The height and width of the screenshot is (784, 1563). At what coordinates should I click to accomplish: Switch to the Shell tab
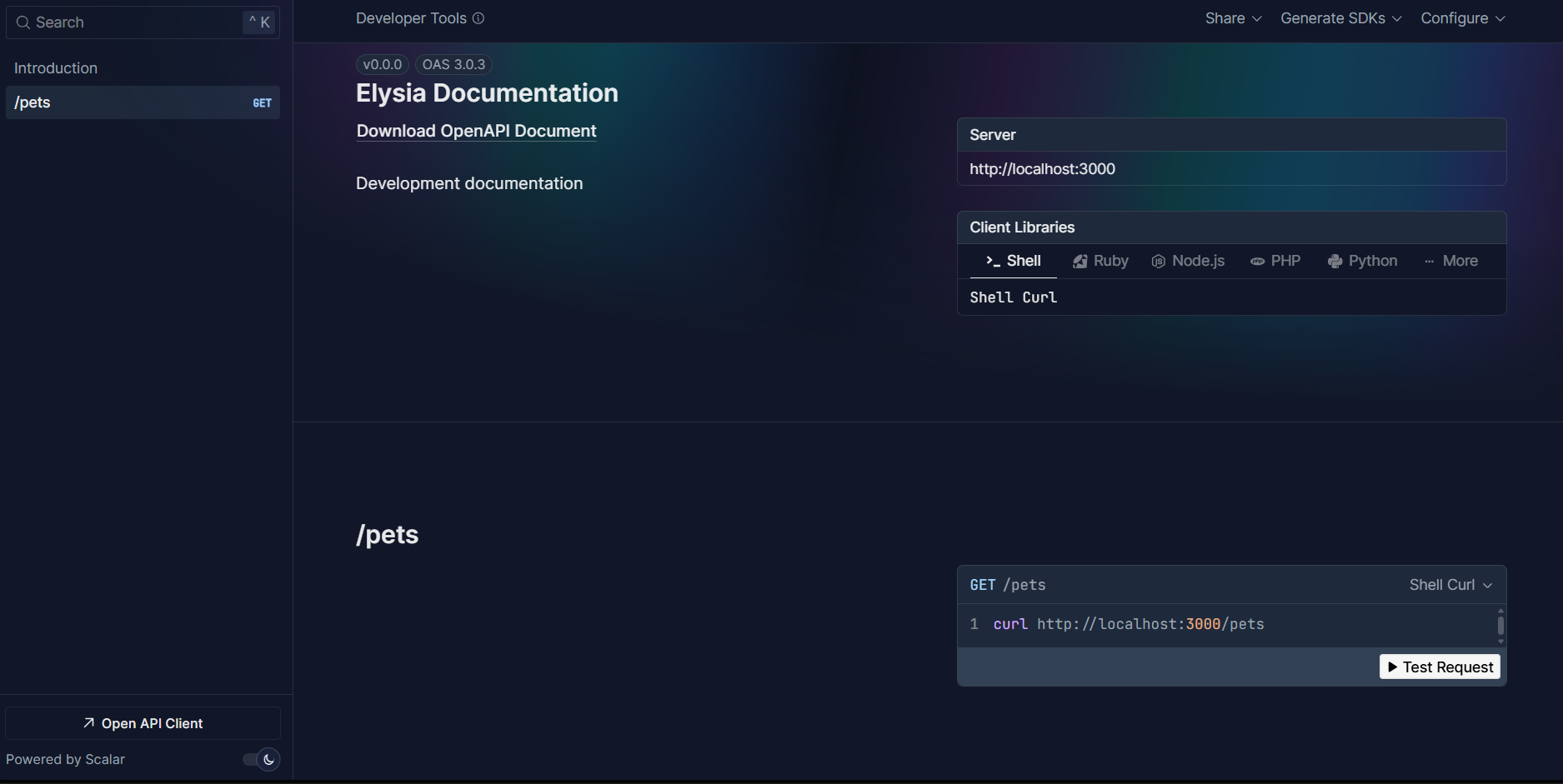1023,261
